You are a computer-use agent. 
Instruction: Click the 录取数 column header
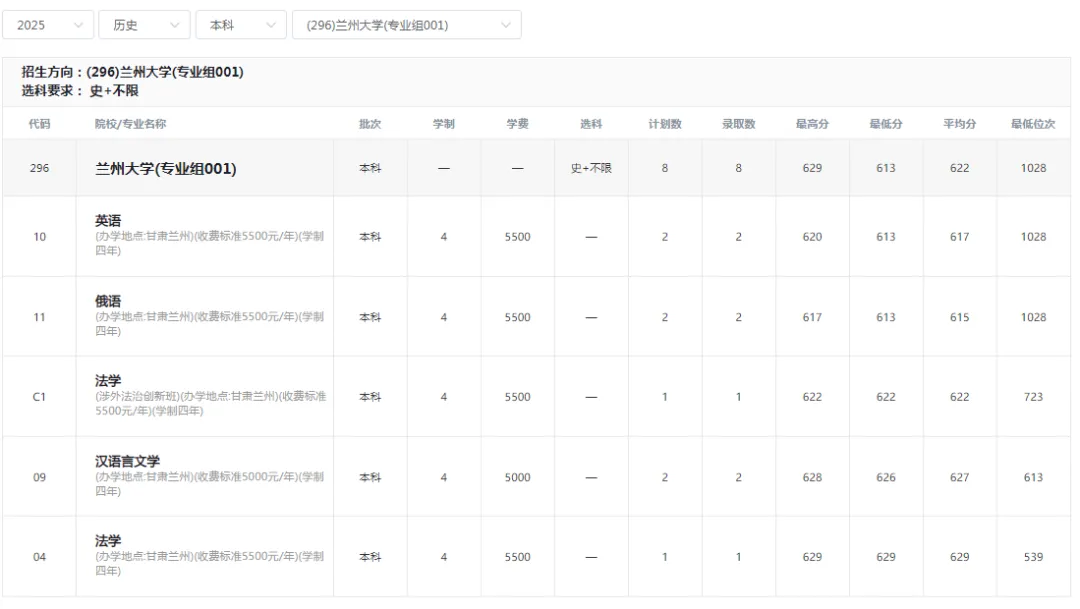point(738,124)
